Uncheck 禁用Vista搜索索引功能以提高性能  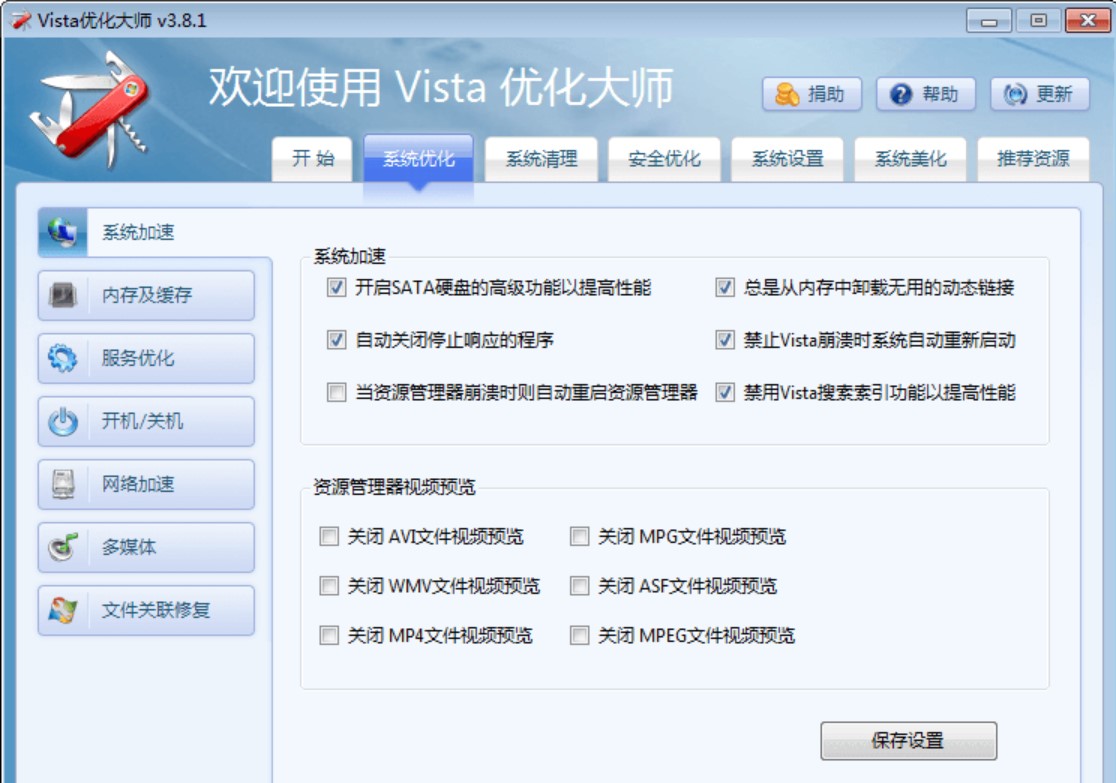725,392
